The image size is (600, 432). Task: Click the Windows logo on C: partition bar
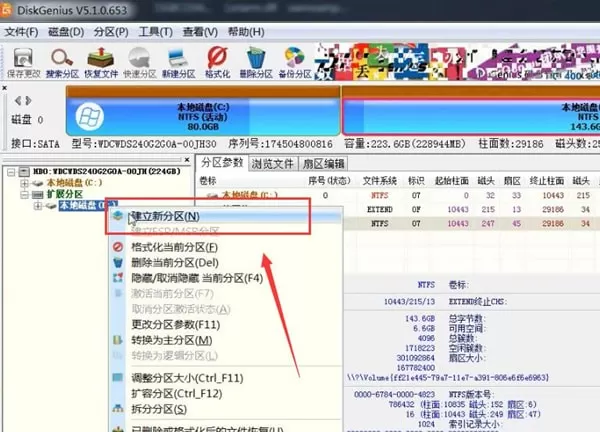(x=90, y=116)
